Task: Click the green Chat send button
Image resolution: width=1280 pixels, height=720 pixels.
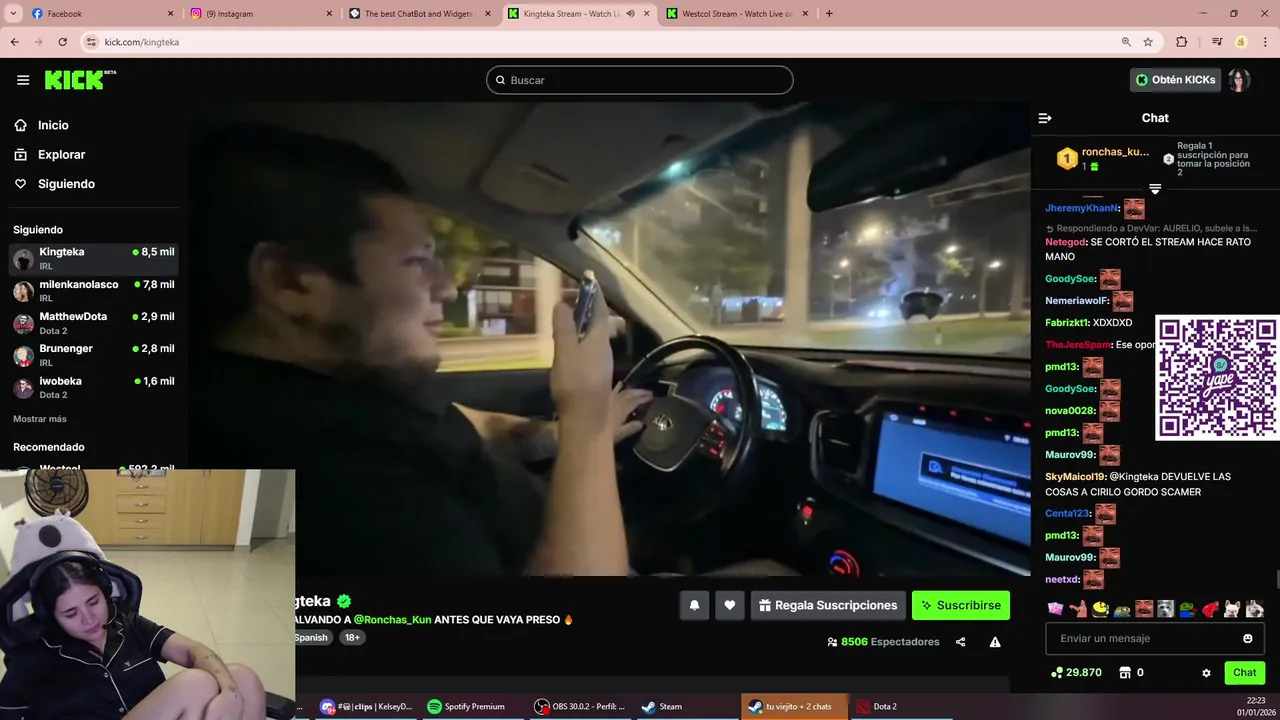Action: coord(1244,673)
